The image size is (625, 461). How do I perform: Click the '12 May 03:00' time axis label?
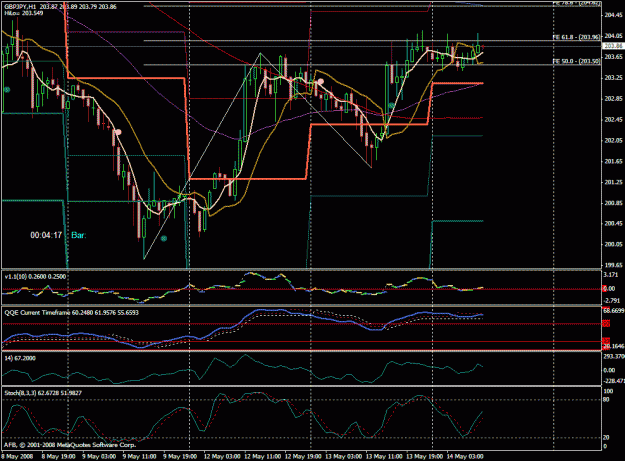tap(222, 456)
